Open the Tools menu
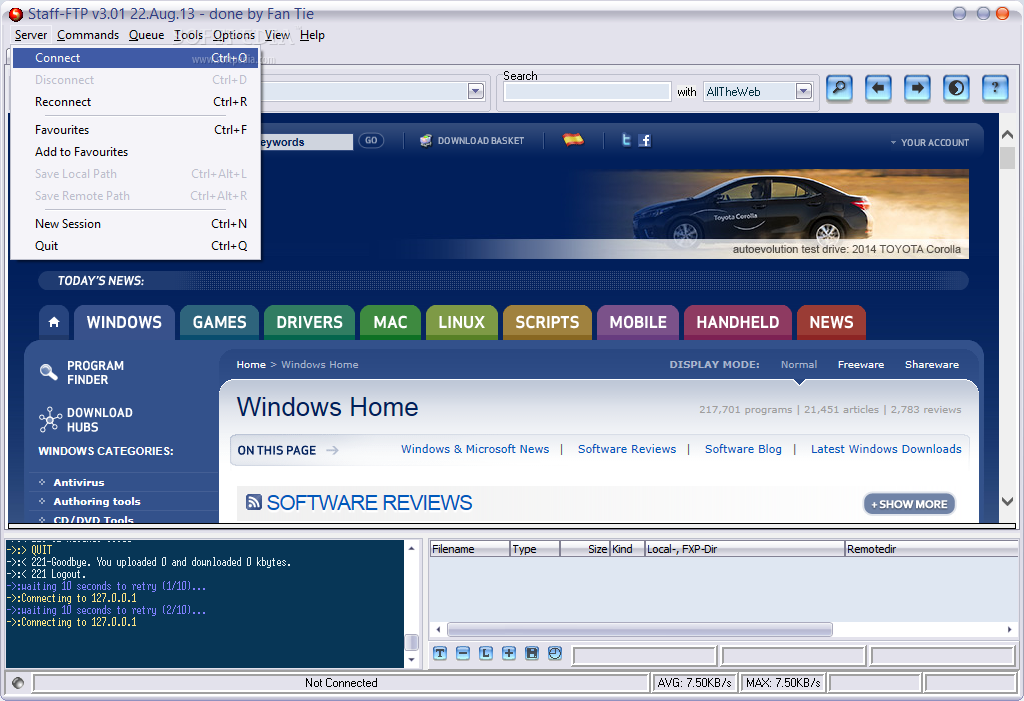The image size is (1024, 701). pyautogui.click(x=188, y=35)
